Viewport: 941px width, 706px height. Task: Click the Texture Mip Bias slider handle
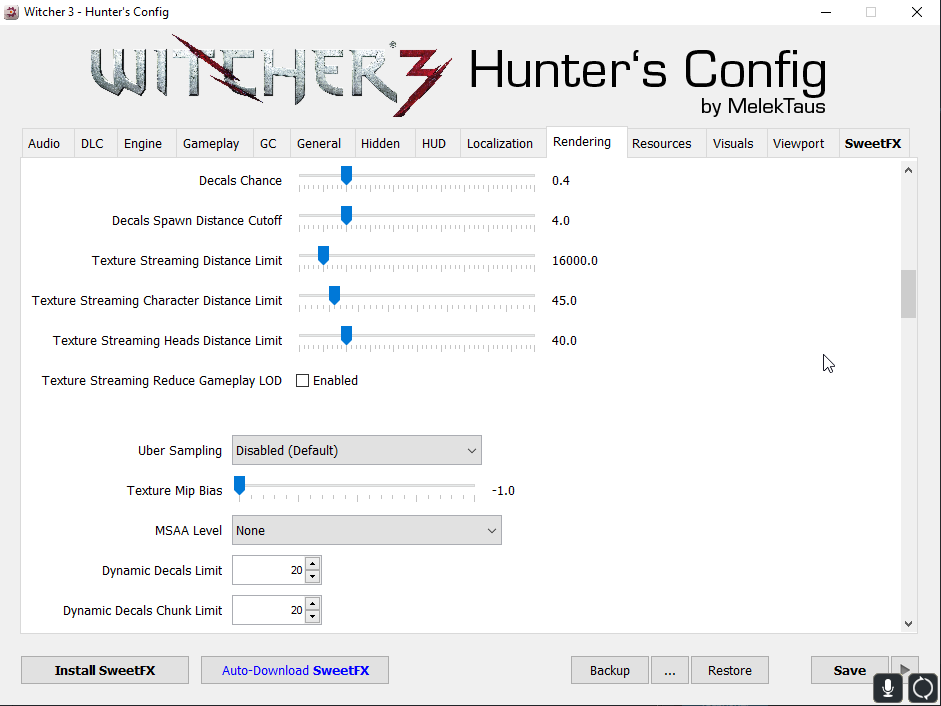(x=239, y=486)
